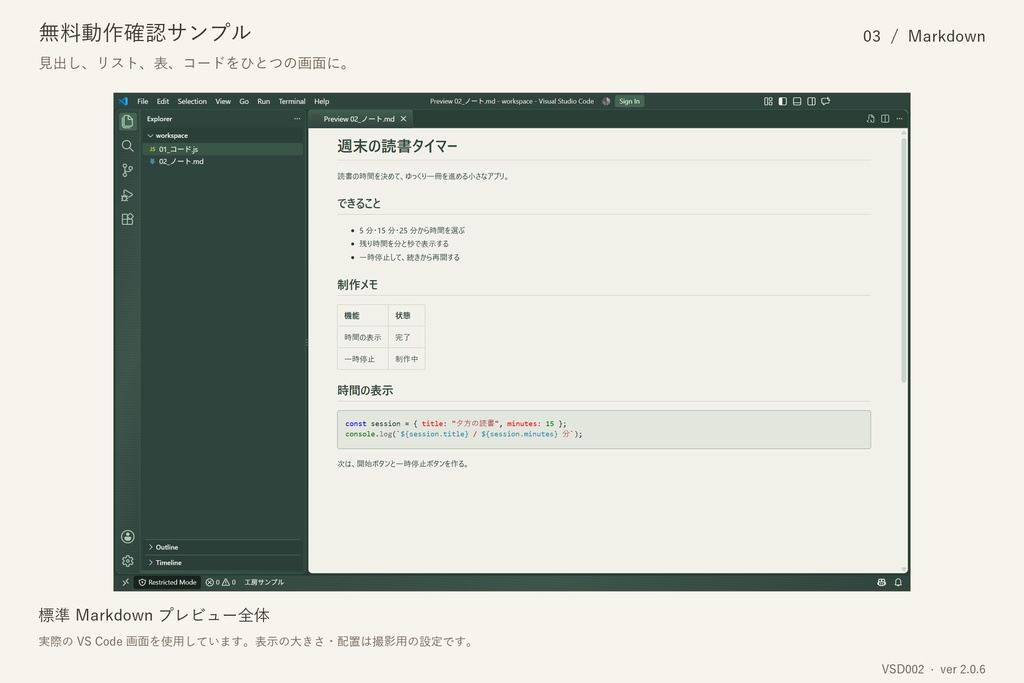The height and width of the screenshot is (683, 1024).
Task: Click the JS file icon of 01_コード.js
Action: (x=152, y=150)
